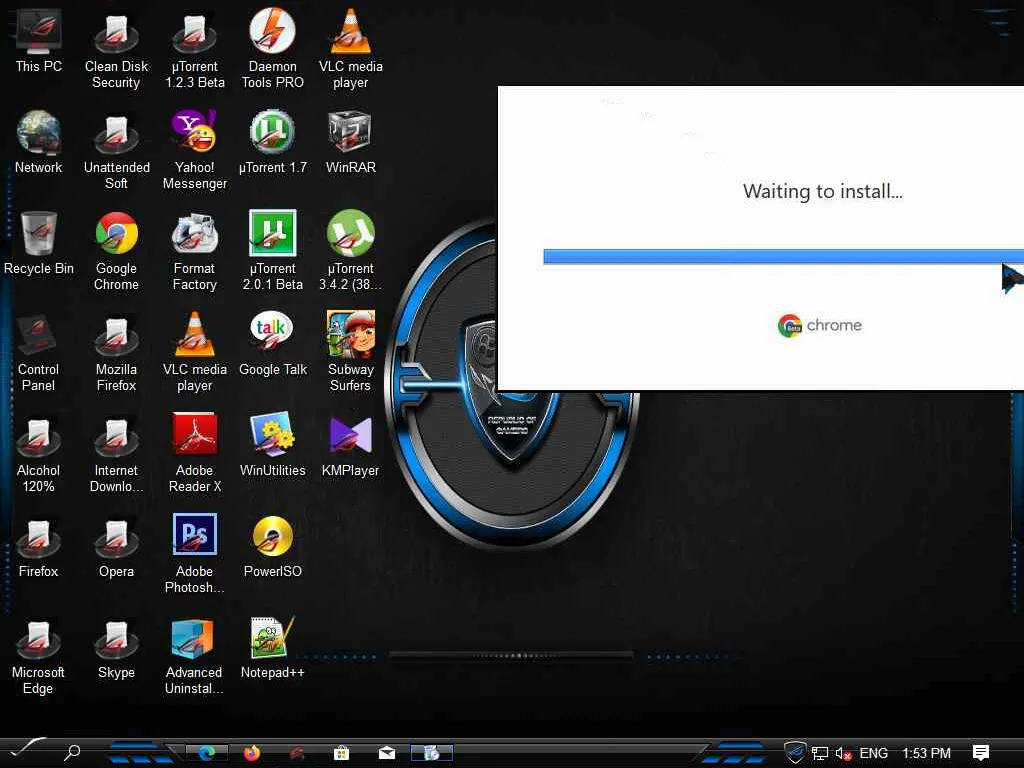The image size is (1024, 768).
Task: Select the Unattended Soft shortcut
Action: (116, 150)
